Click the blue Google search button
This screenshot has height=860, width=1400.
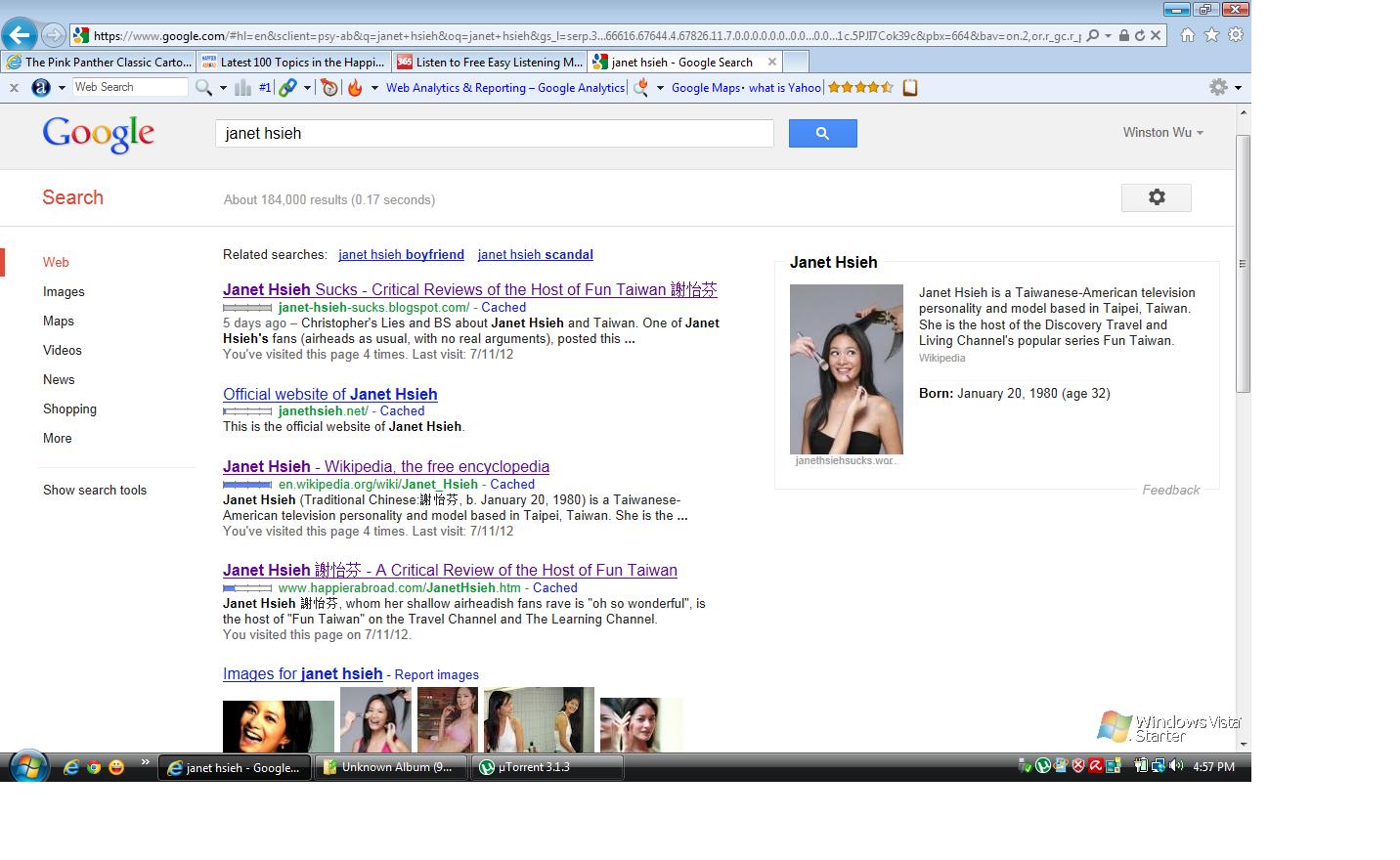tap(822, 133)
